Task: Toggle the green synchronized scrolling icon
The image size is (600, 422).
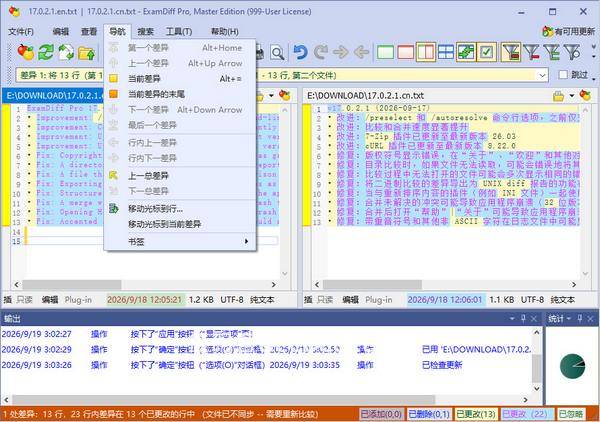Action: coord(466,52)
